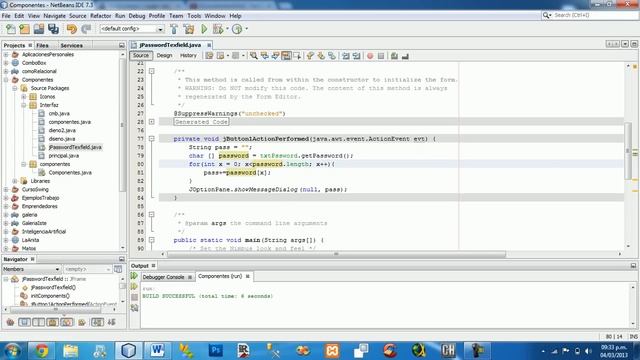Collapse the jButton1ActionPerformed method fold

point(151,139)
